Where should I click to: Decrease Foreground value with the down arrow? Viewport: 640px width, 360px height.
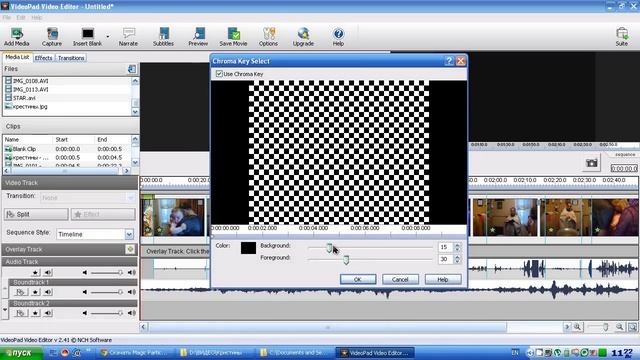point(457,261)
